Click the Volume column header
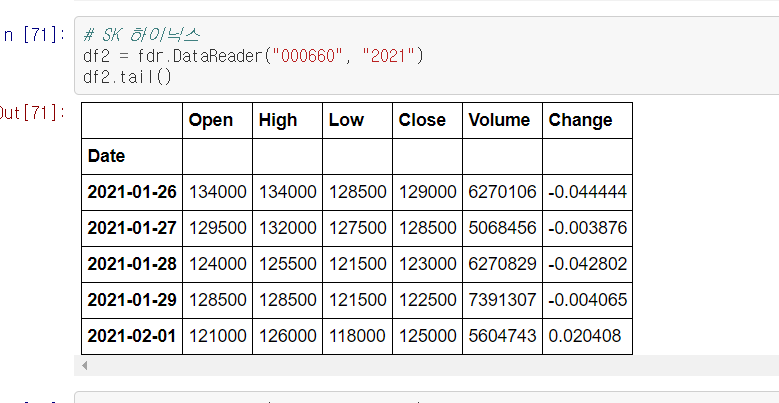 tap(499, 120)
